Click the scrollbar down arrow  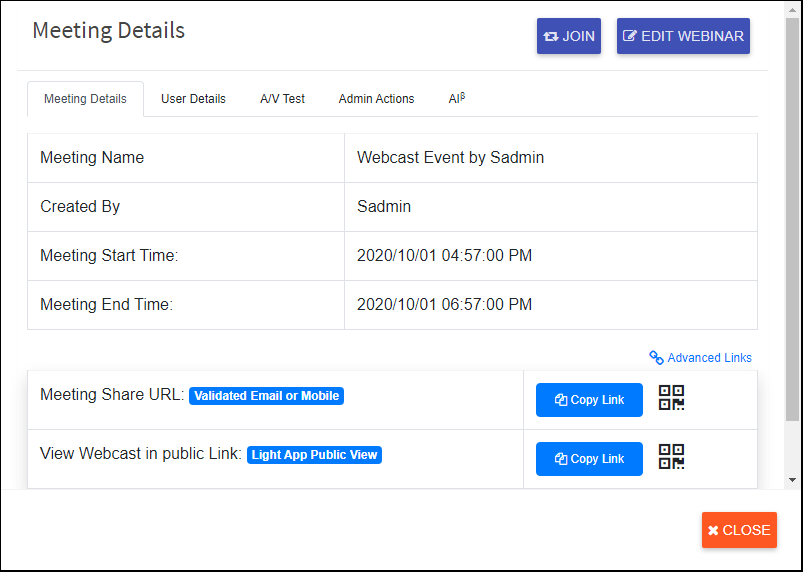[x=792, y=480]
